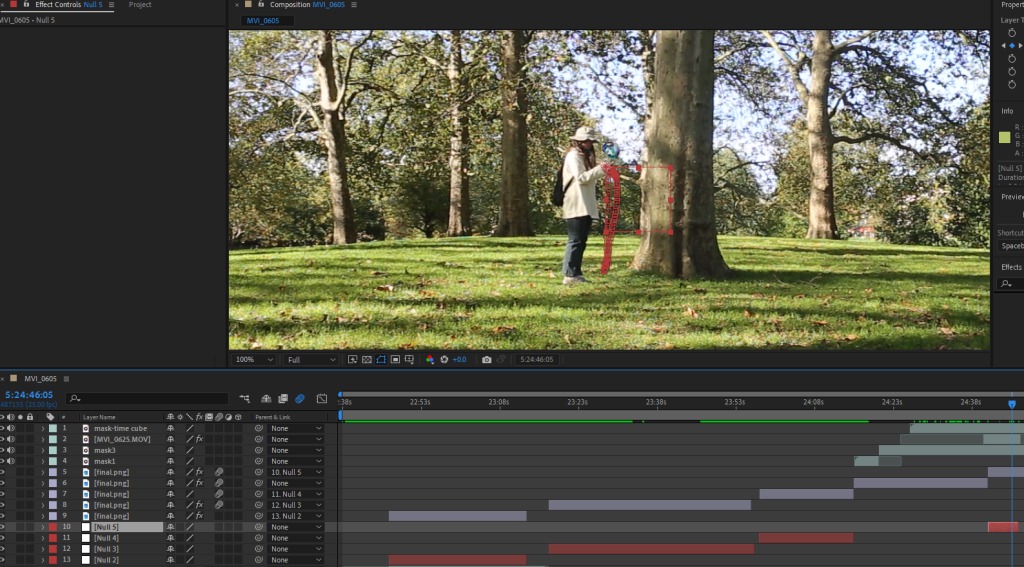Select the Composition MVI_0605 panel tab
Viewport: 1024px width, 567px height.
point(308,5)
